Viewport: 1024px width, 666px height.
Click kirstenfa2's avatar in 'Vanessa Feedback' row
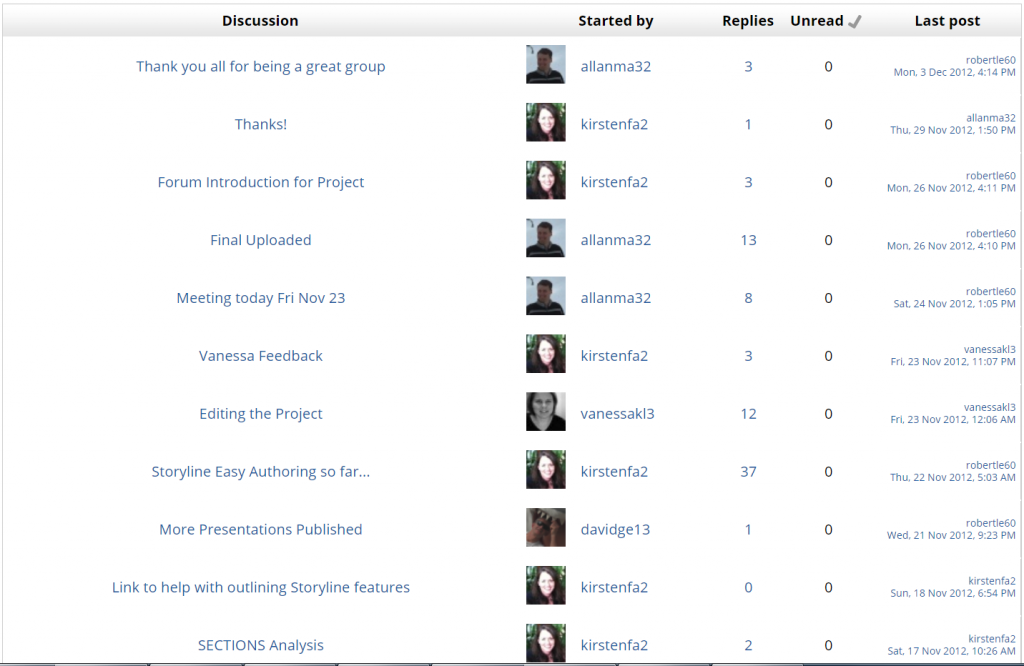pos(546,355)
